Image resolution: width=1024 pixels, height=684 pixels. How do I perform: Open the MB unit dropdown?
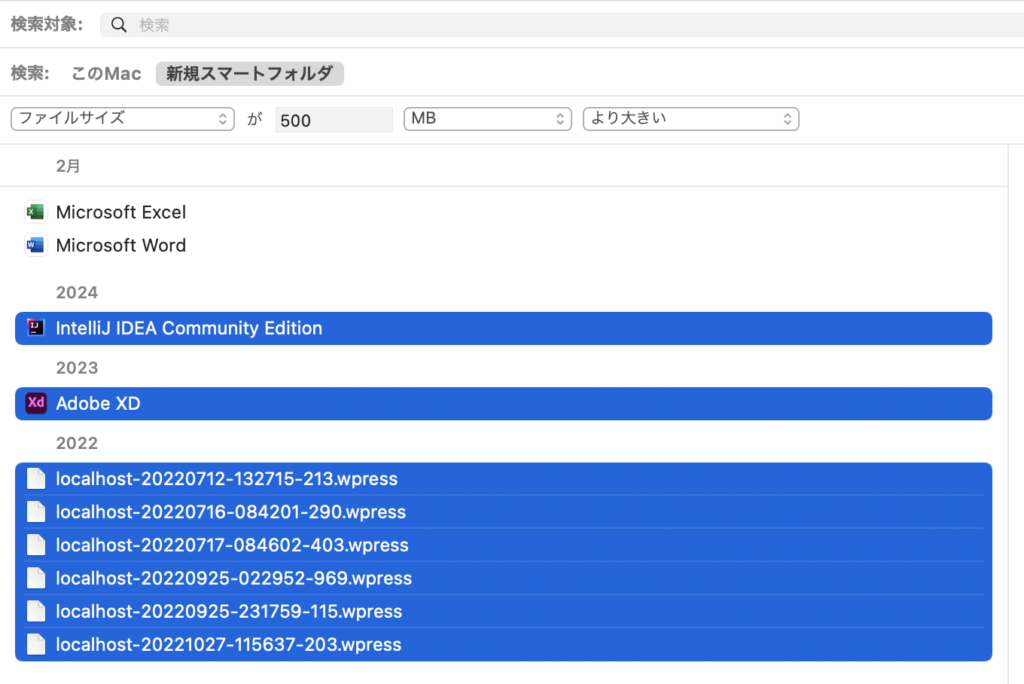pyautogui.click(x=488, y=119)
